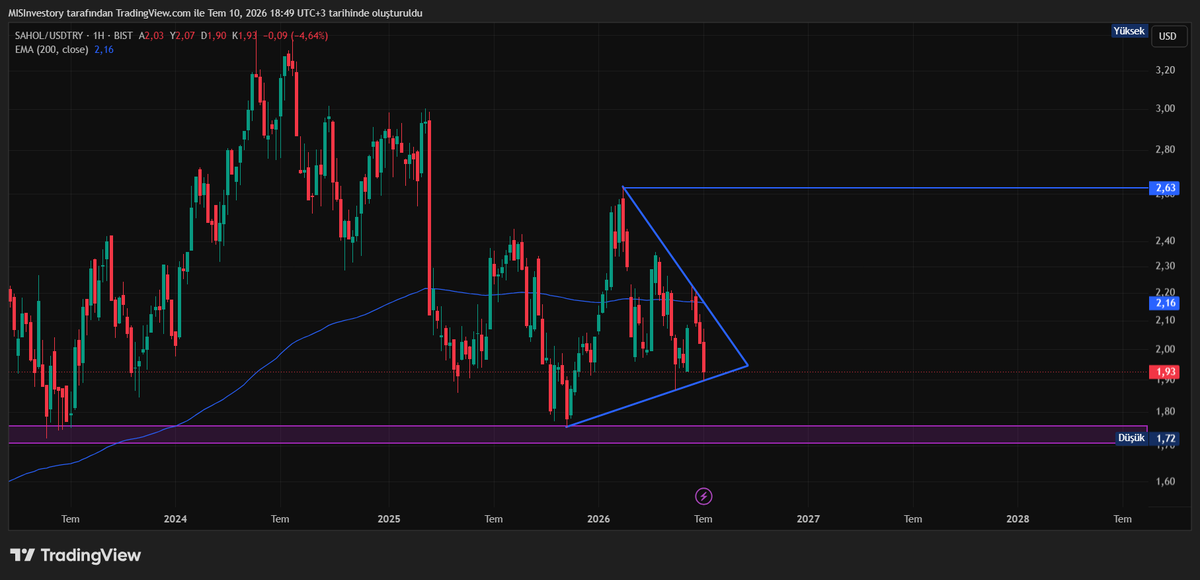Click the lightning bolt event icon
1200x580 pixels.
pos(703,496)
